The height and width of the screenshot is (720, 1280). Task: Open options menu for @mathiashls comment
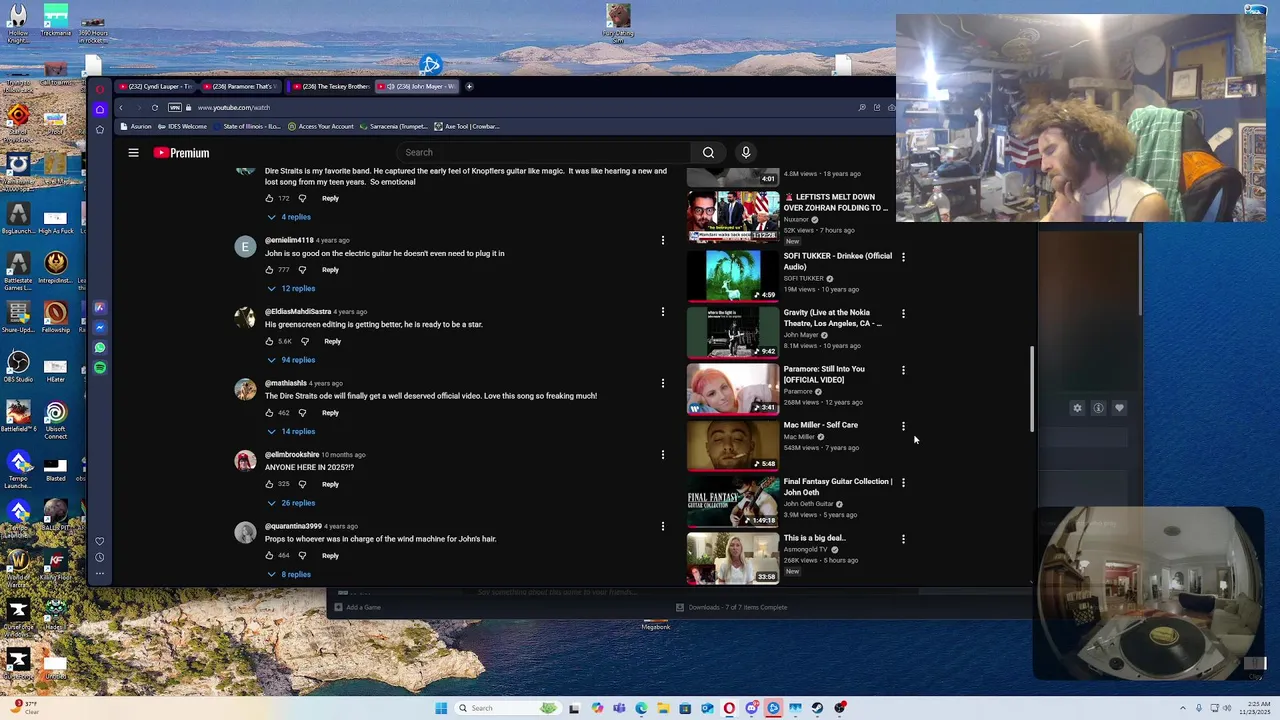click(x=662, y=383)
